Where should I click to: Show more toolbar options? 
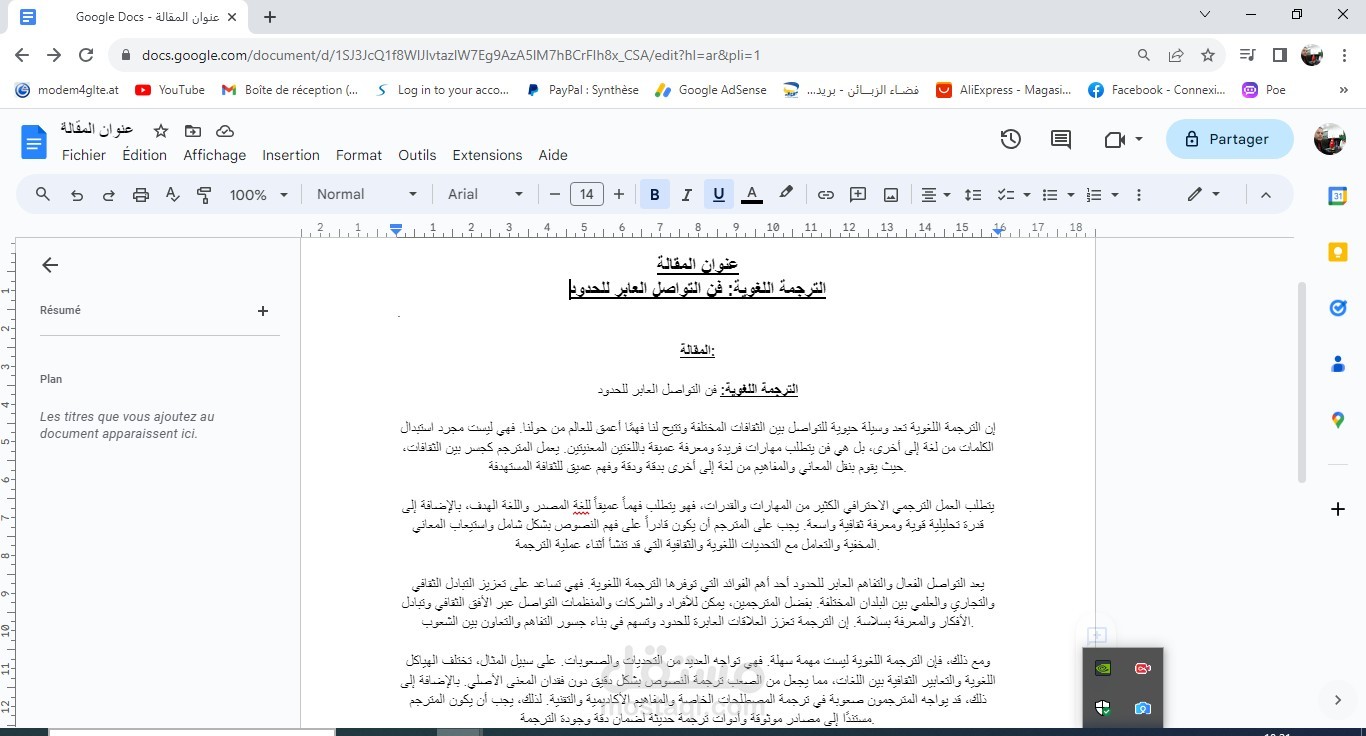click(x=1139, y=195)
